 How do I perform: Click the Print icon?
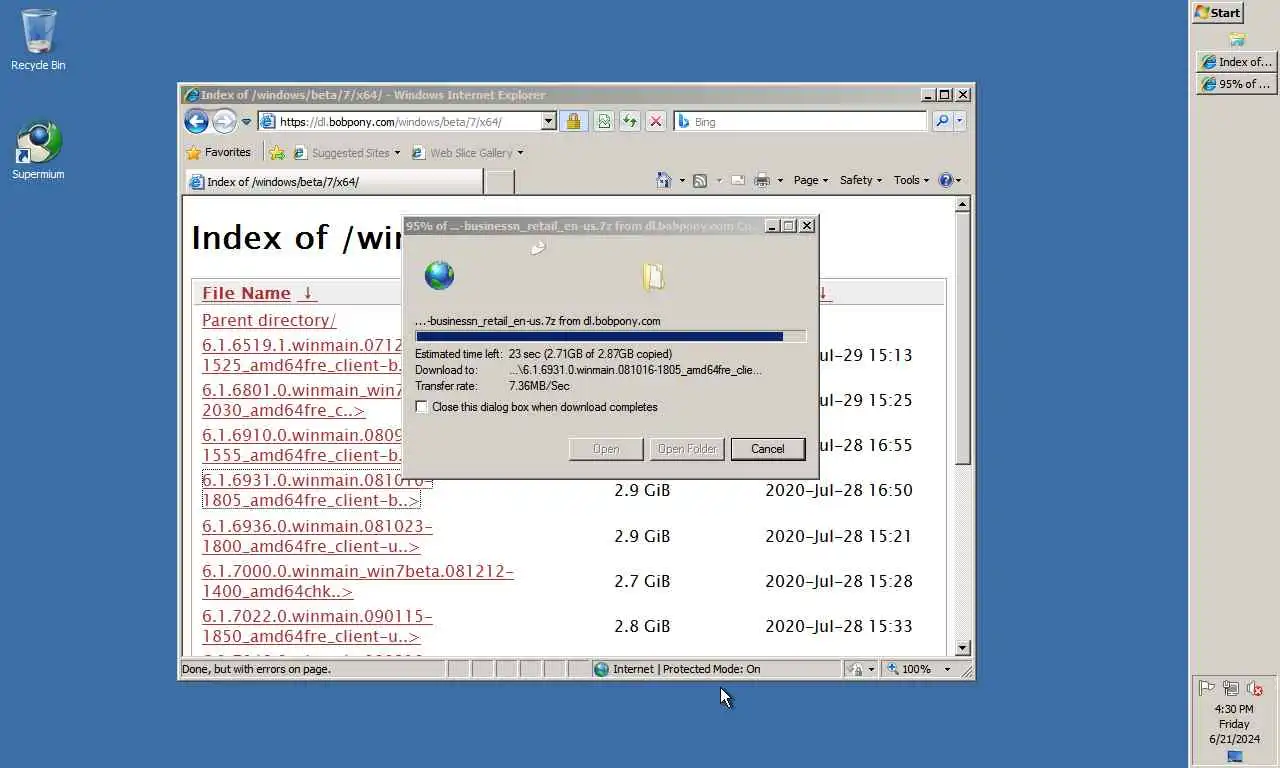[762, 180]
